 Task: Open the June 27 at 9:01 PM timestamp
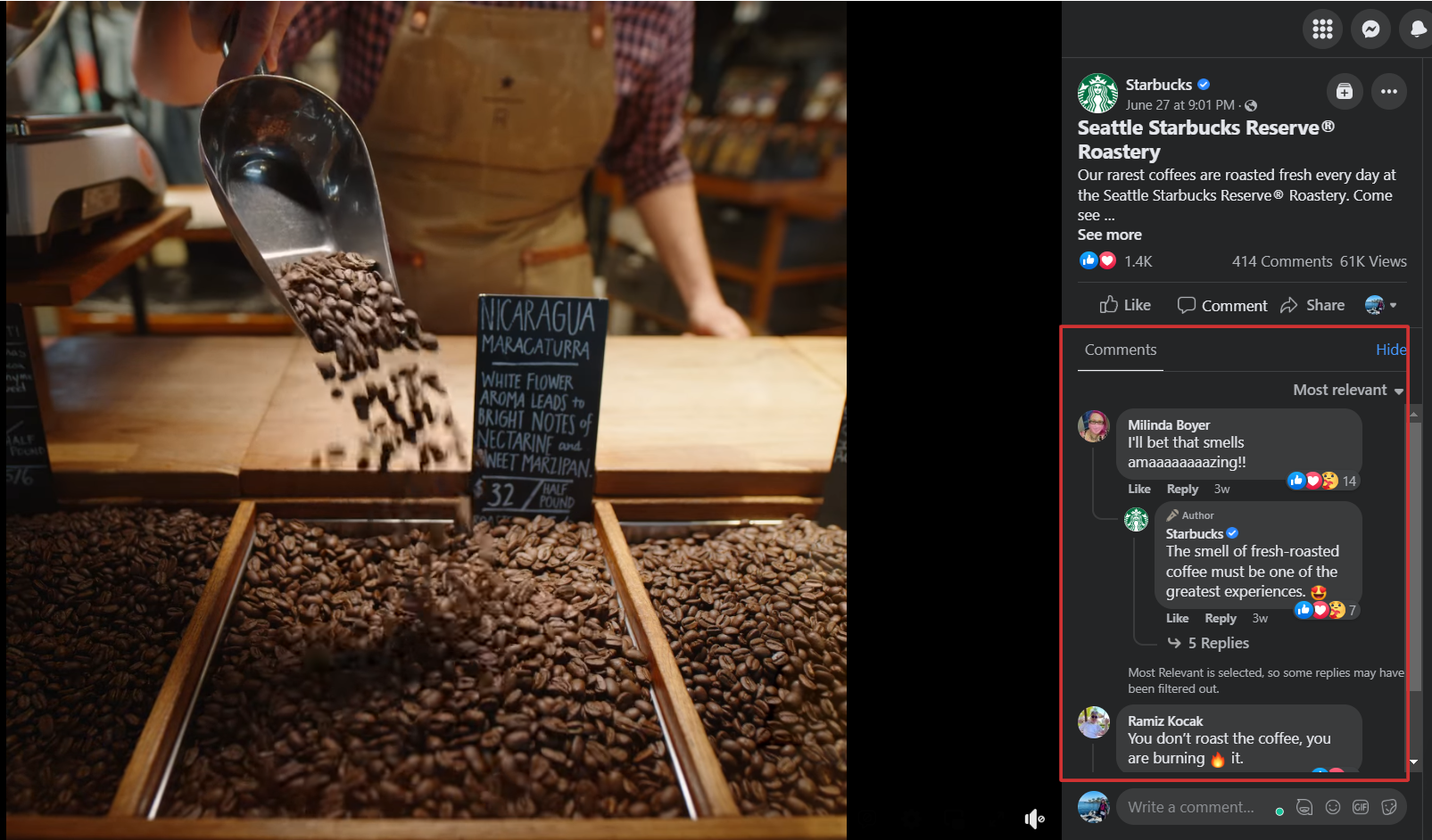point(1180,105)
